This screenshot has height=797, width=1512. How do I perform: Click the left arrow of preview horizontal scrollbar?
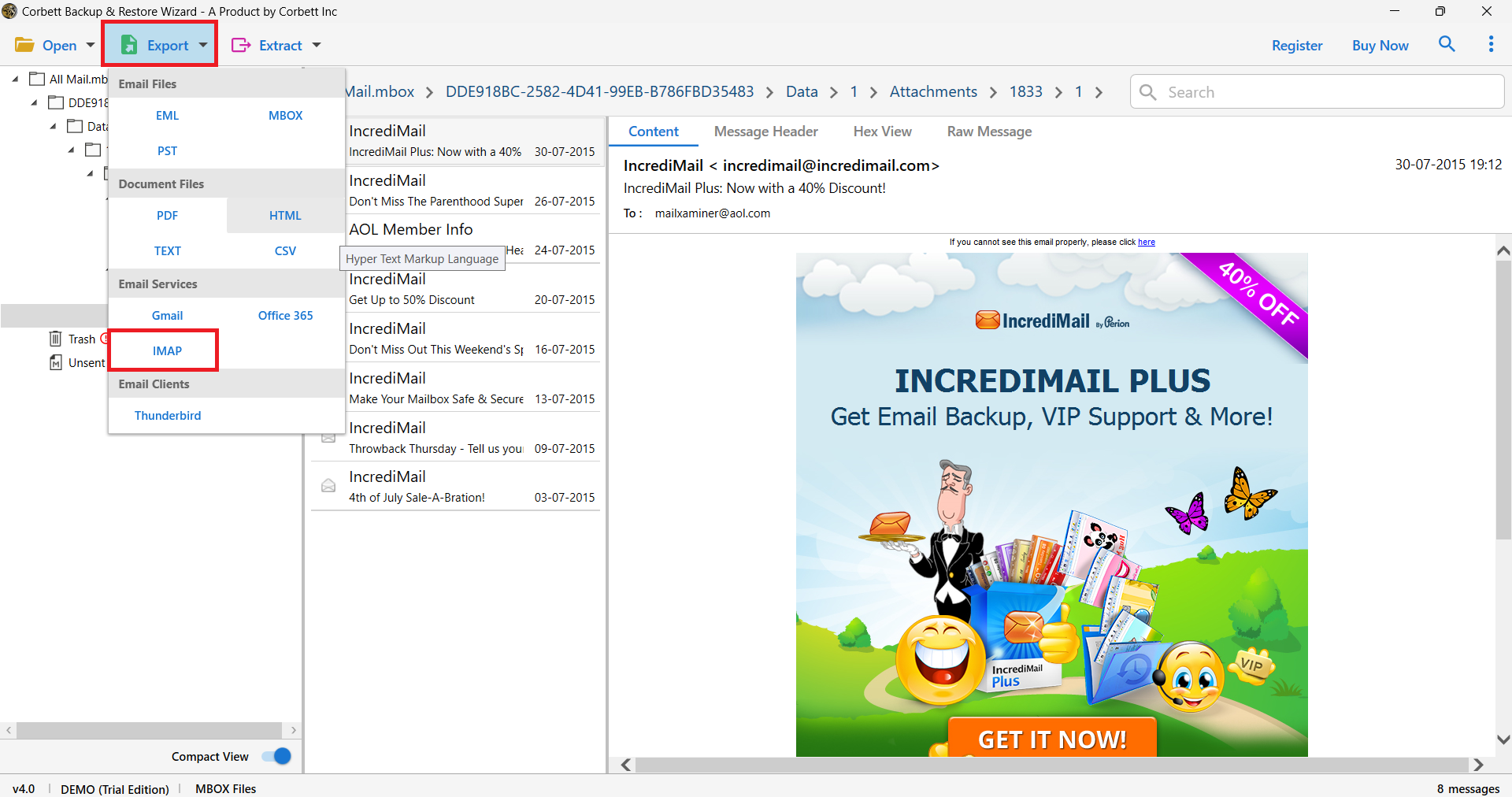[626, 765]
